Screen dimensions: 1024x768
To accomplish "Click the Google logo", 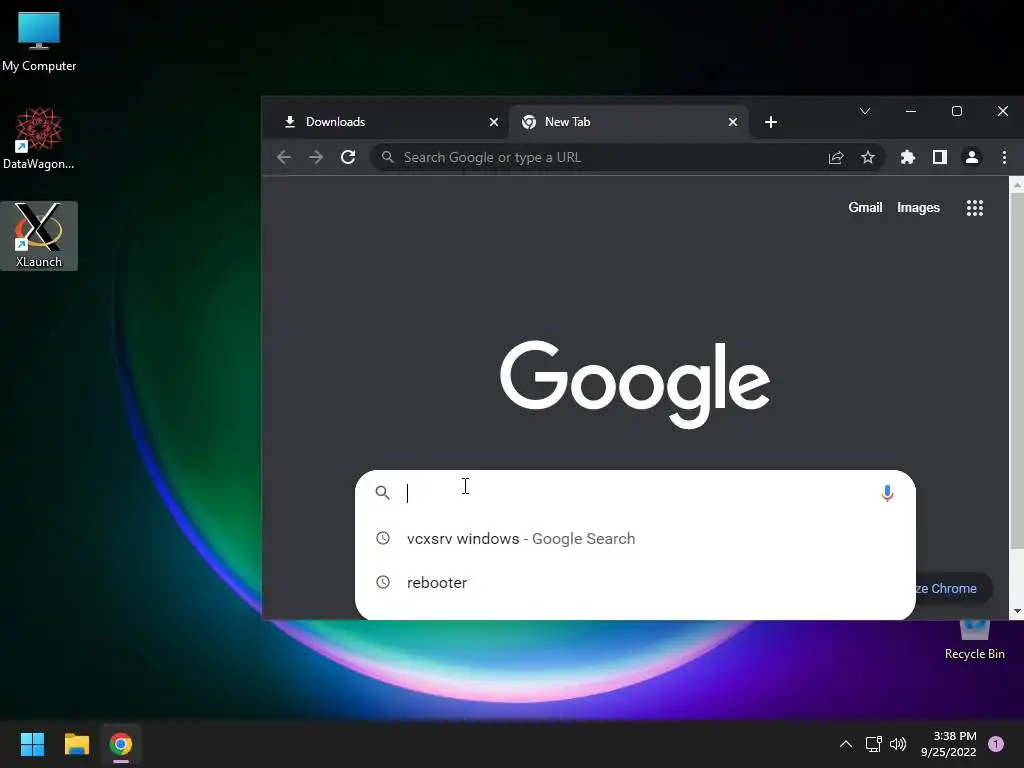I will pos(635,384).
